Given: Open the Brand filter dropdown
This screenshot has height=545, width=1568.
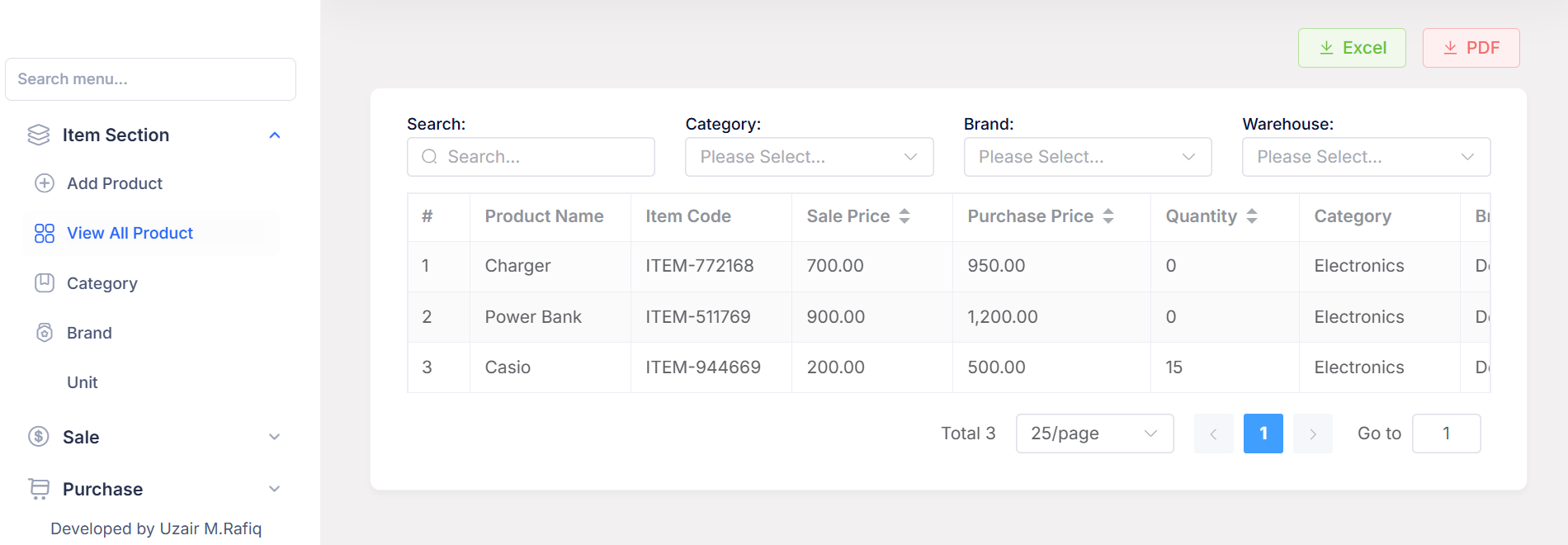Looking at the screenshot, I should point(1088,157).
